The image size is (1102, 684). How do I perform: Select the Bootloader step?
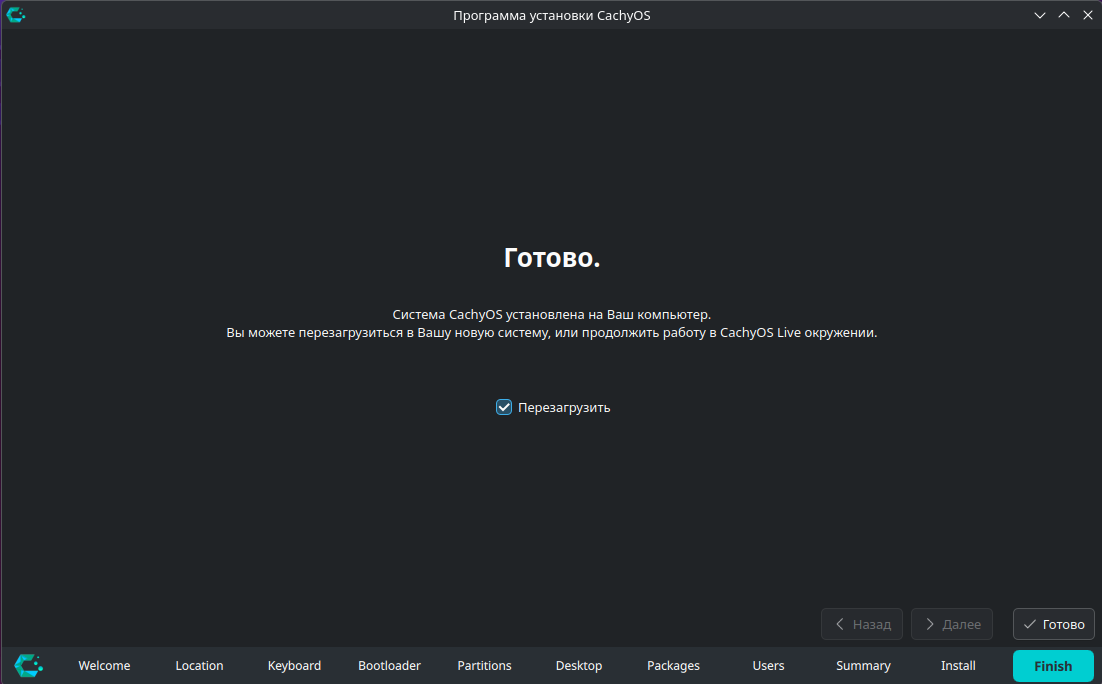pyautogui.click(x=389, y=665)
